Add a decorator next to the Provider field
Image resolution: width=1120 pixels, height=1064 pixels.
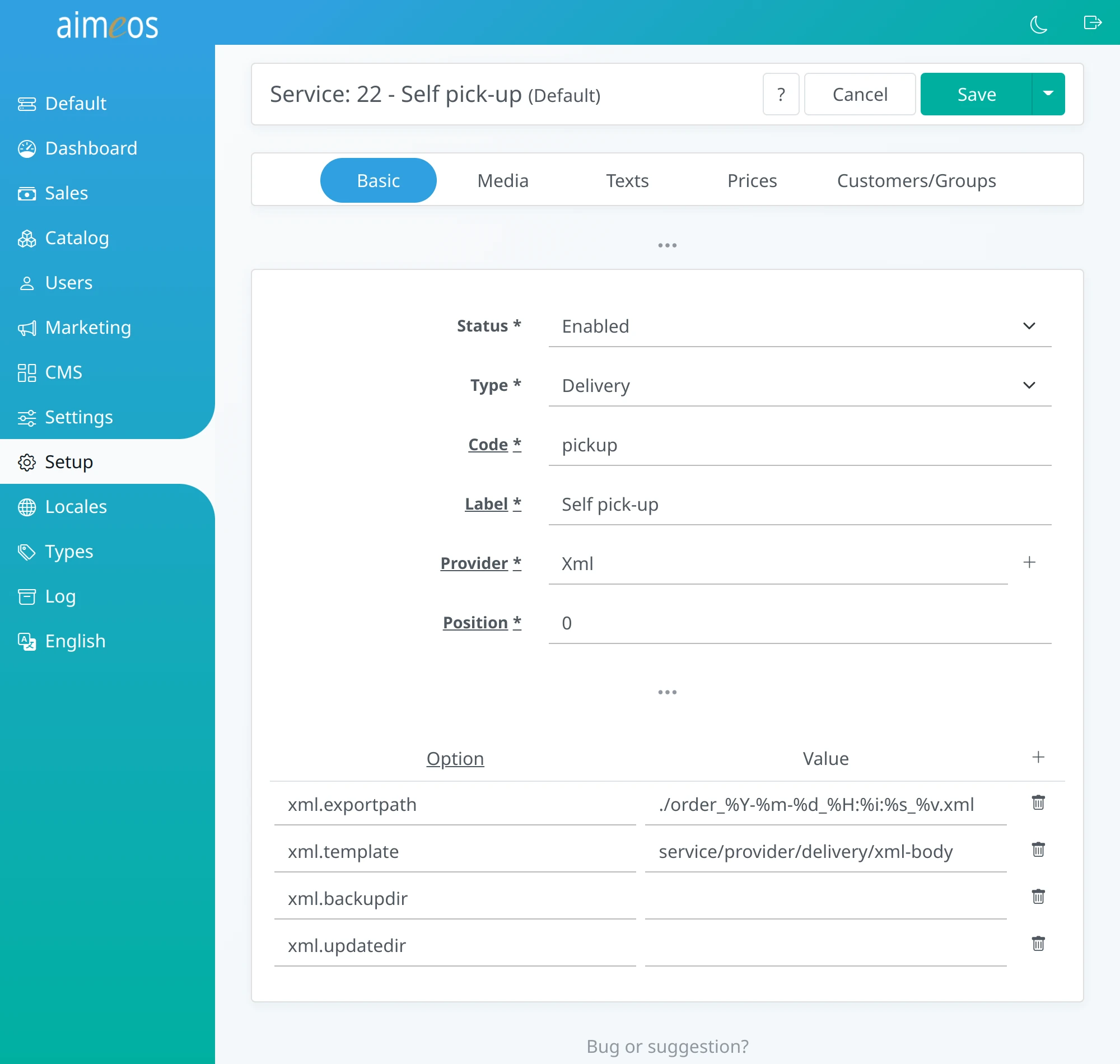(x=1029, y=562)
